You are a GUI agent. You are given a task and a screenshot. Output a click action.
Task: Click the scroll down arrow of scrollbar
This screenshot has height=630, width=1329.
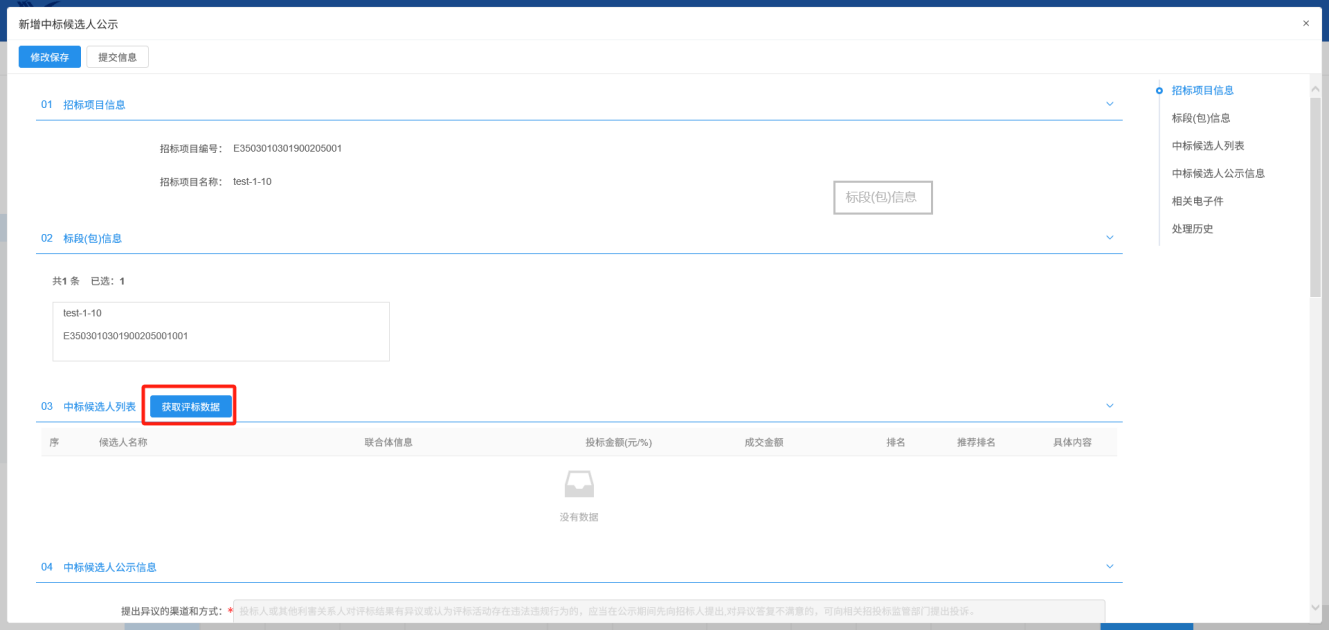pos(1315,607)
